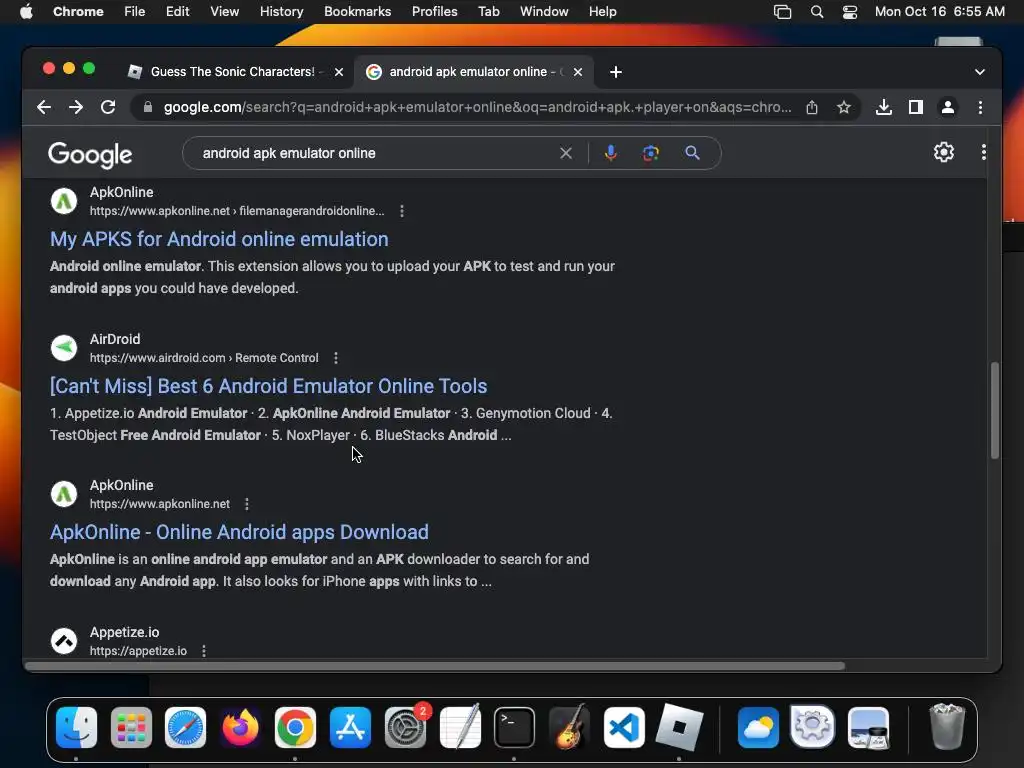Open the Help menu

(602, 12)
